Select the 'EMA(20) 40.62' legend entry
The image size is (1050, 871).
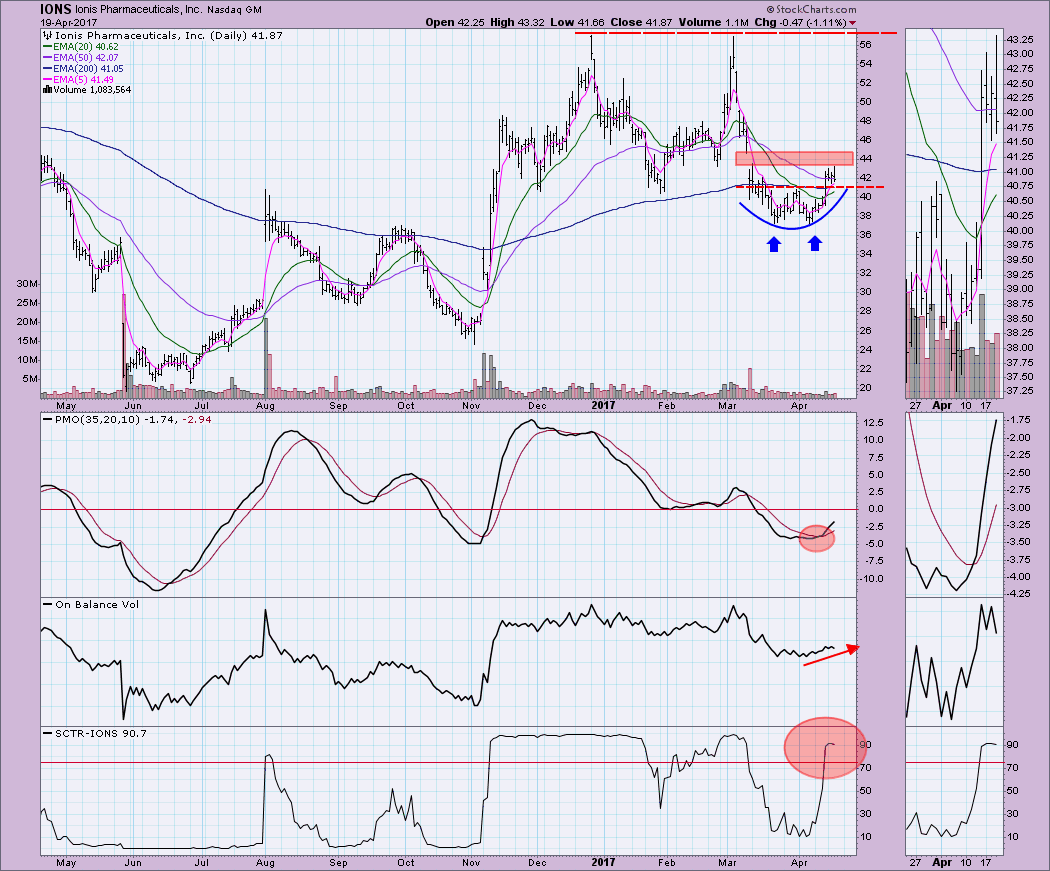[x=86, y=47]
